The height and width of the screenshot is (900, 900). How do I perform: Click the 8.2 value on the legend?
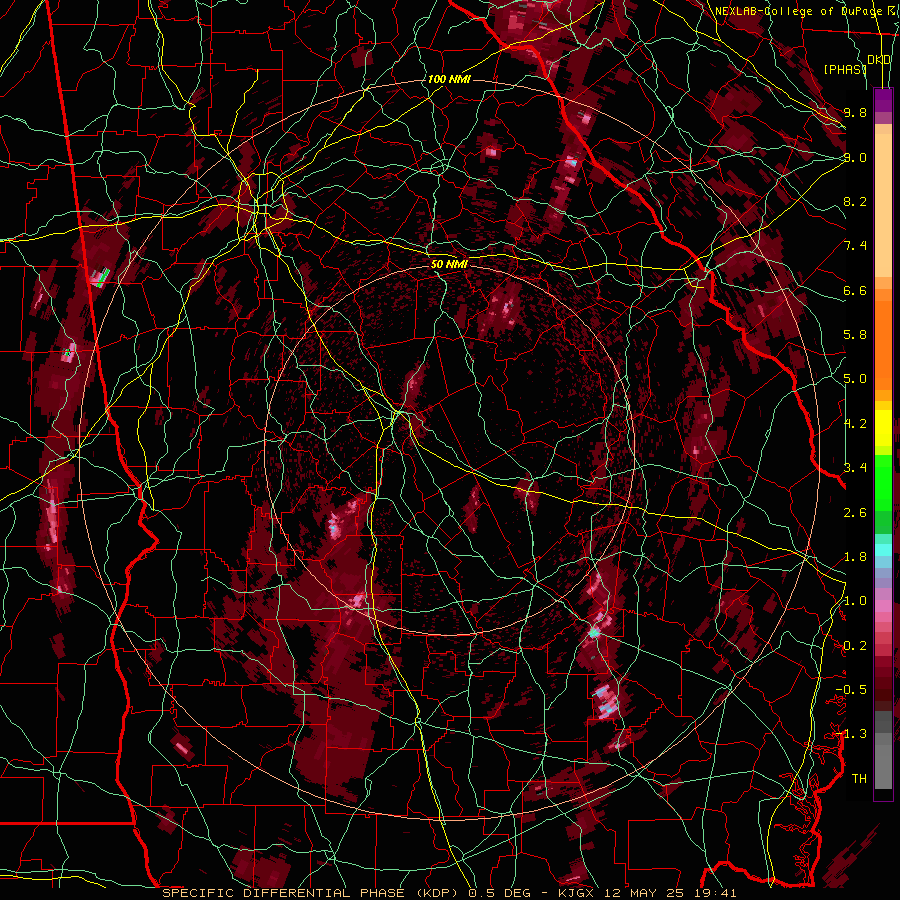click(855, 201)
